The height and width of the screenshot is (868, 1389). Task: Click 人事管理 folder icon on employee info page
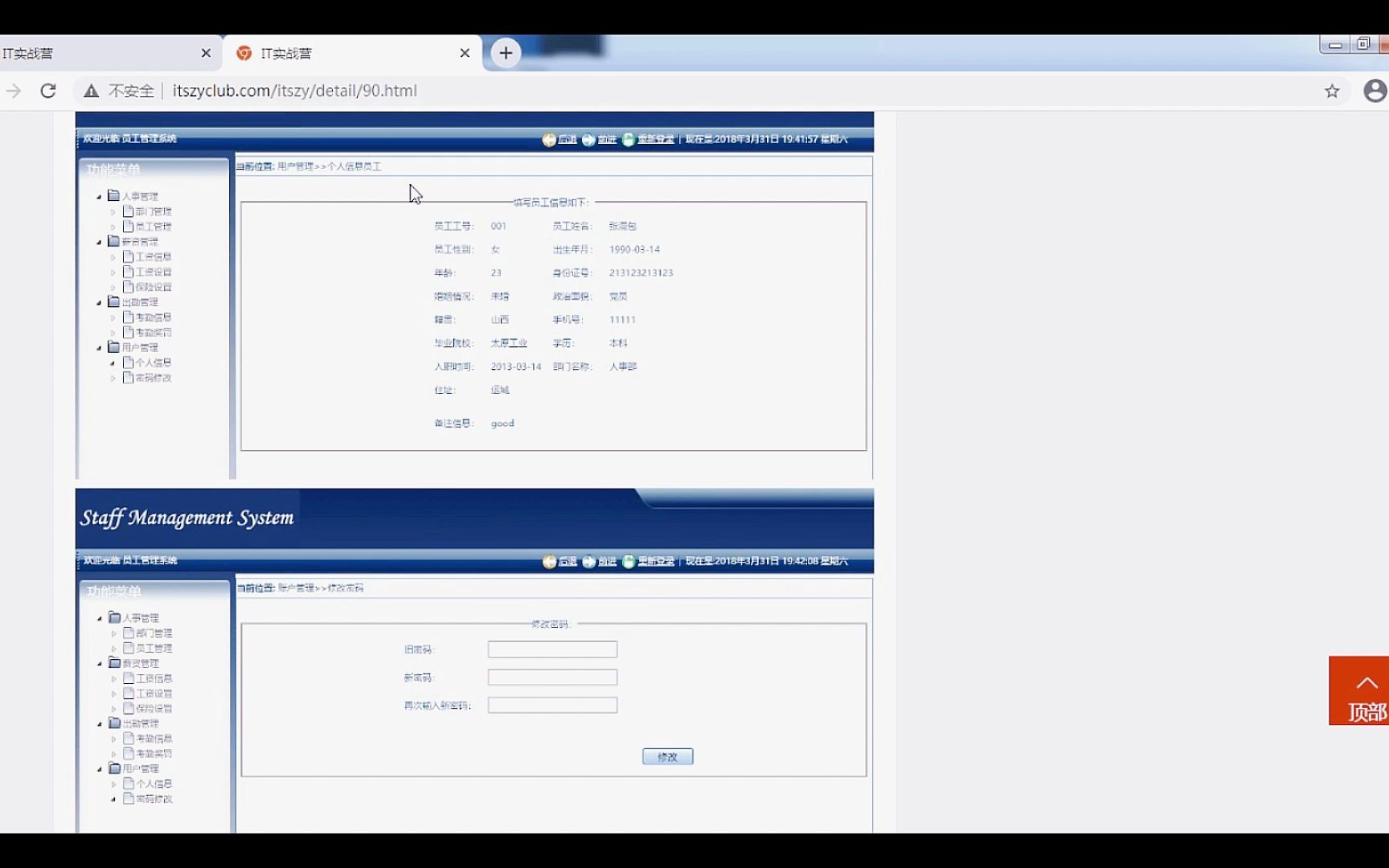pyautogui.click(x=113, y=195)
